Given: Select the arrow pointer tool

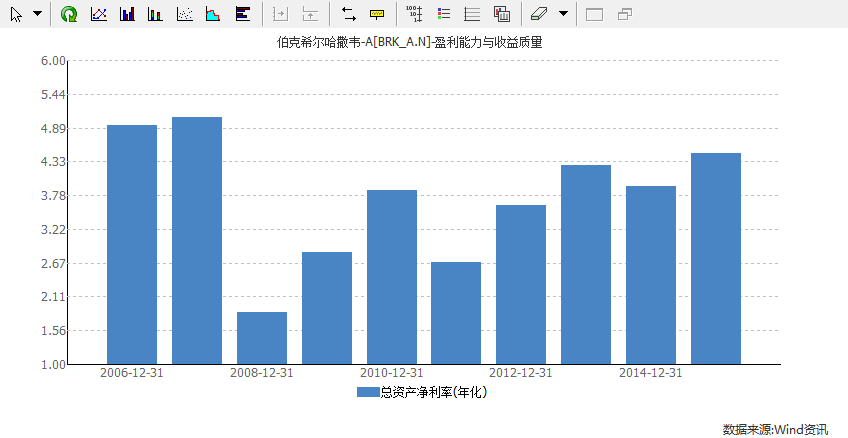Looking at the screenshot, I should pos(17,14).
